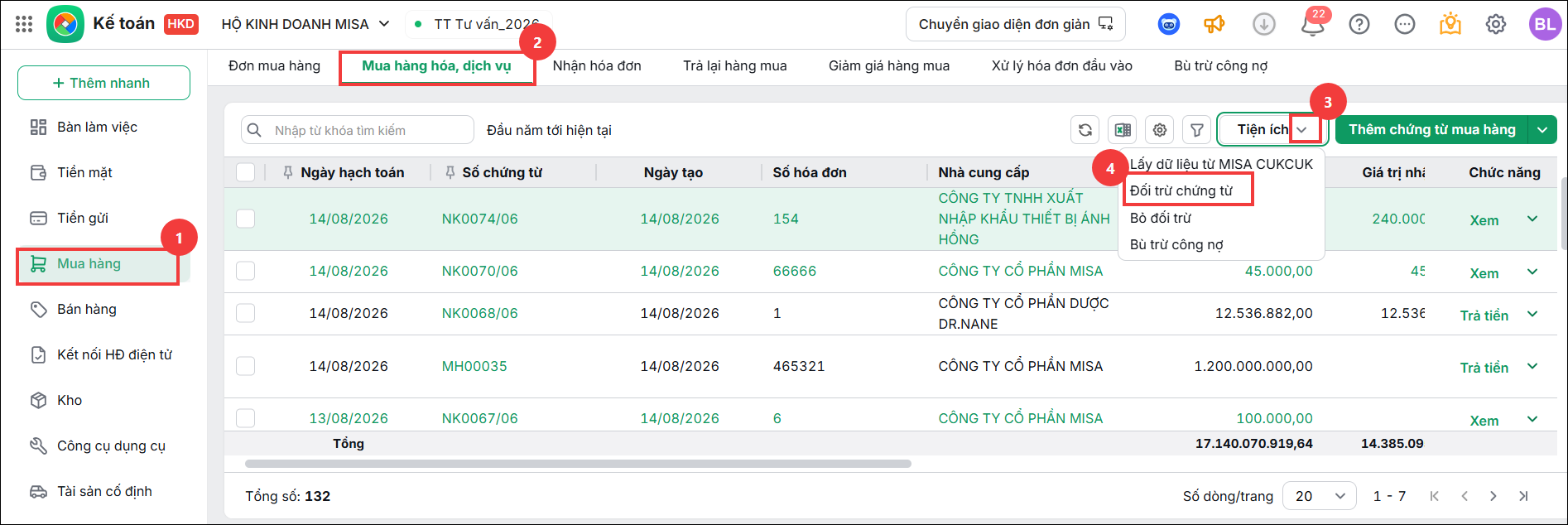Click the orange lightbulb tips icon
Image resolution: width=1568 pixels, height=525 pixels.
tap(1450, 24)
